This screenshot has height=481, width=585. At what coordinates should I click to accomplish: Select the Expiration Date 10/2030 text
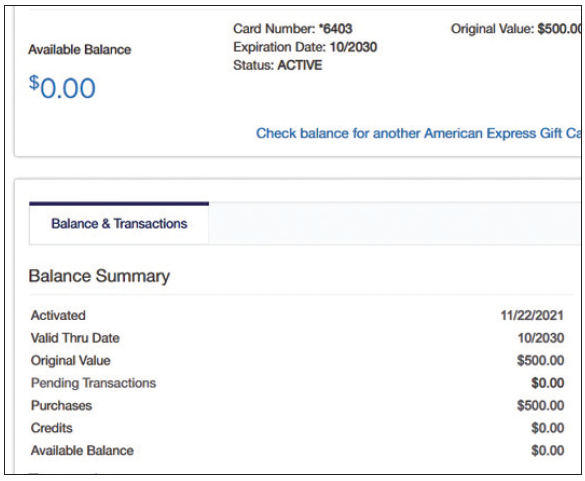pos(305,47)
